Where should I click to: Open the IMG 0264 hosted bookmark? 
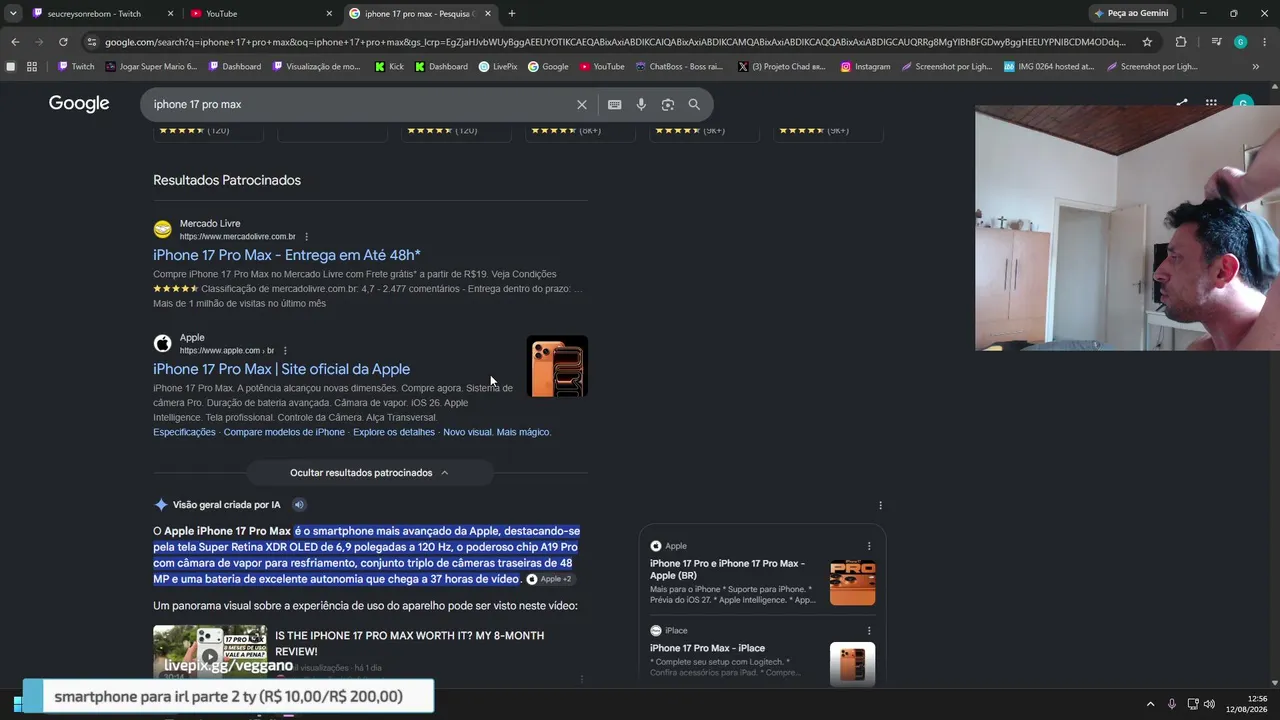tap(1049, 67)
